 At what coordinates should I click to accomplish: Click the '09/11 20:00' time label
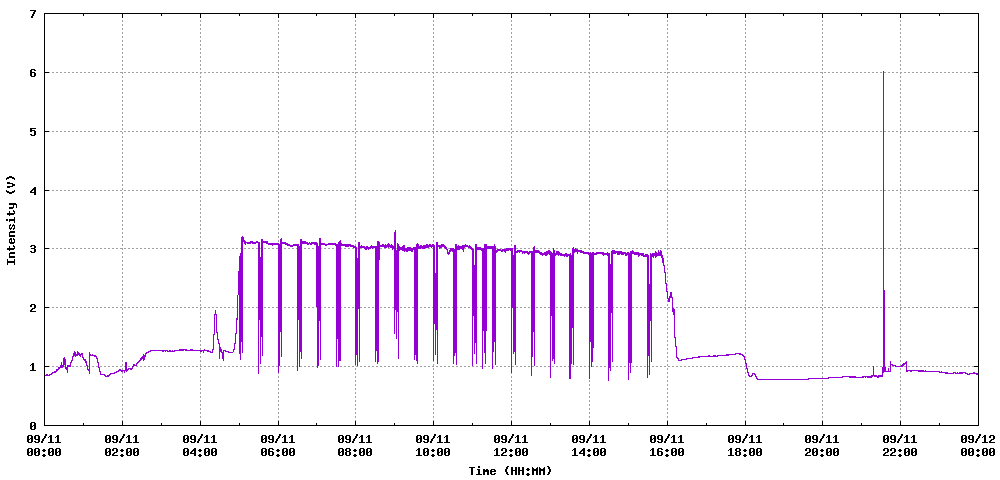pos(823,446)
